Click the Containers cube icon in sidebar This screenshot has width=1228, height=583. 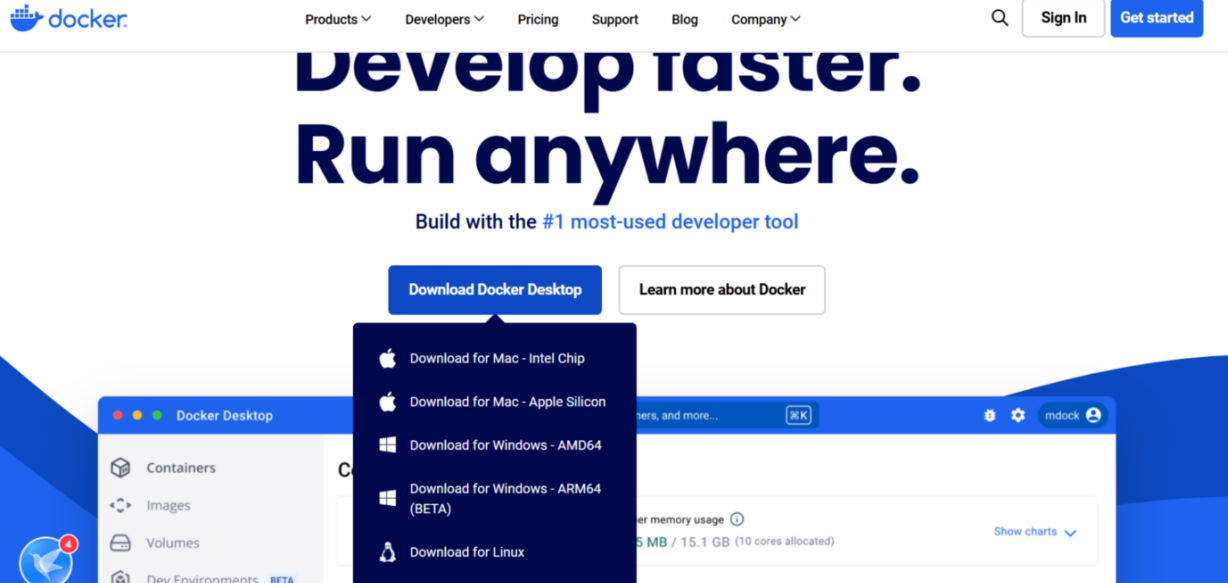coord(120,467)
